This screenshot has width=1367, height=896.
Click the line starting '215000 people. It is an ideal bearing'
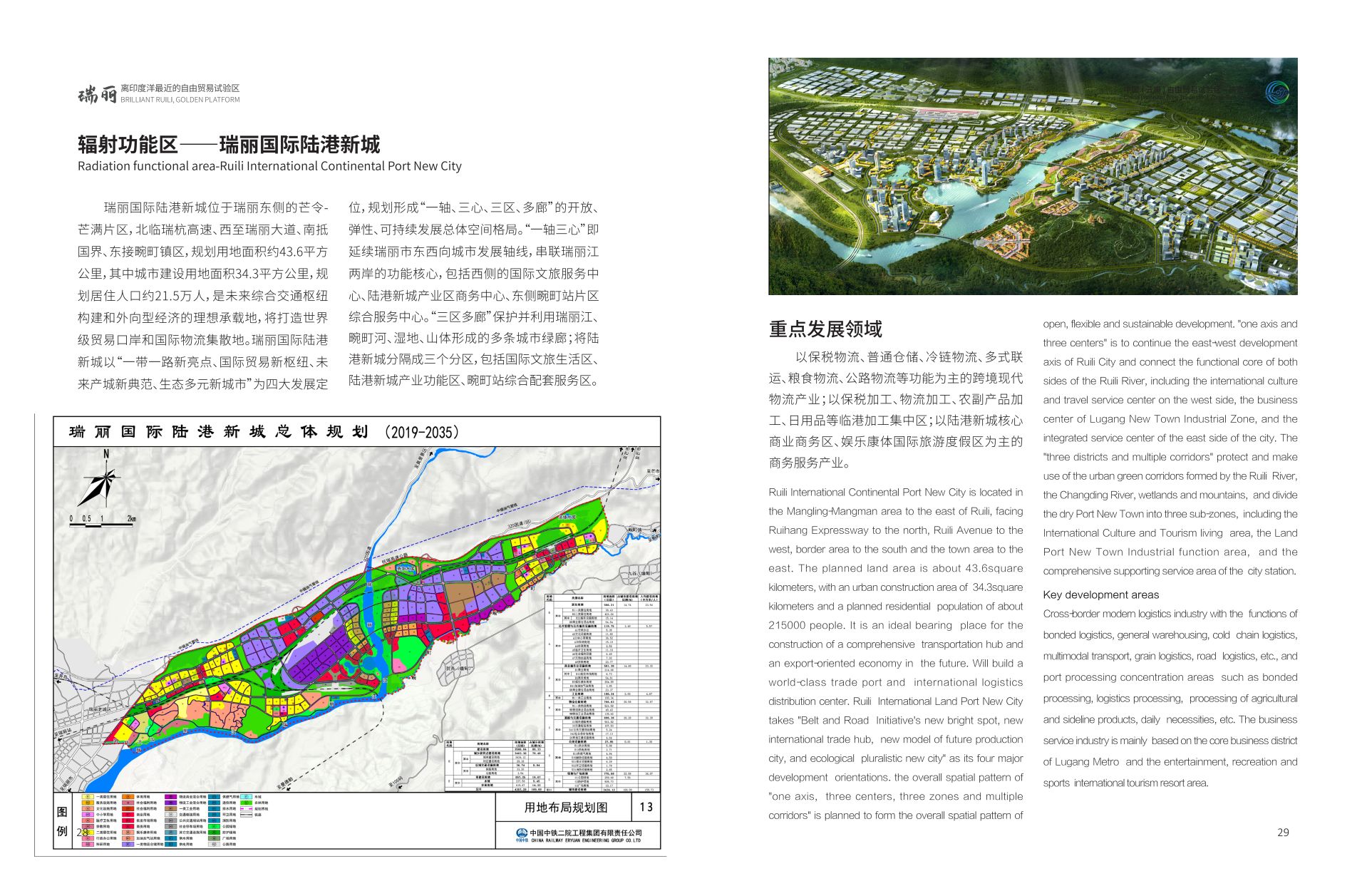coord(895,625)
